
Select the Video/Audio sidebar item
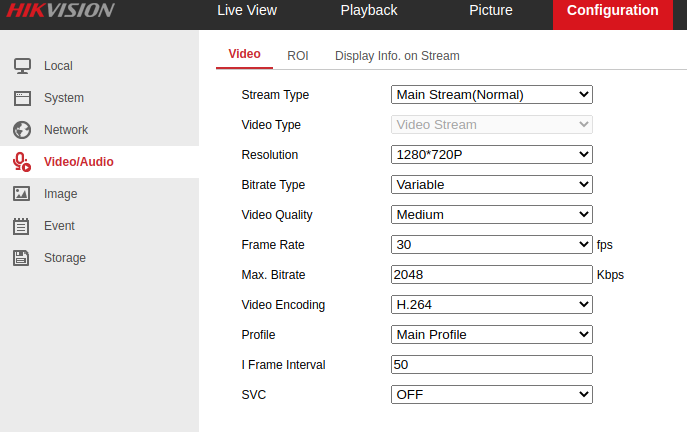(99, 162)
